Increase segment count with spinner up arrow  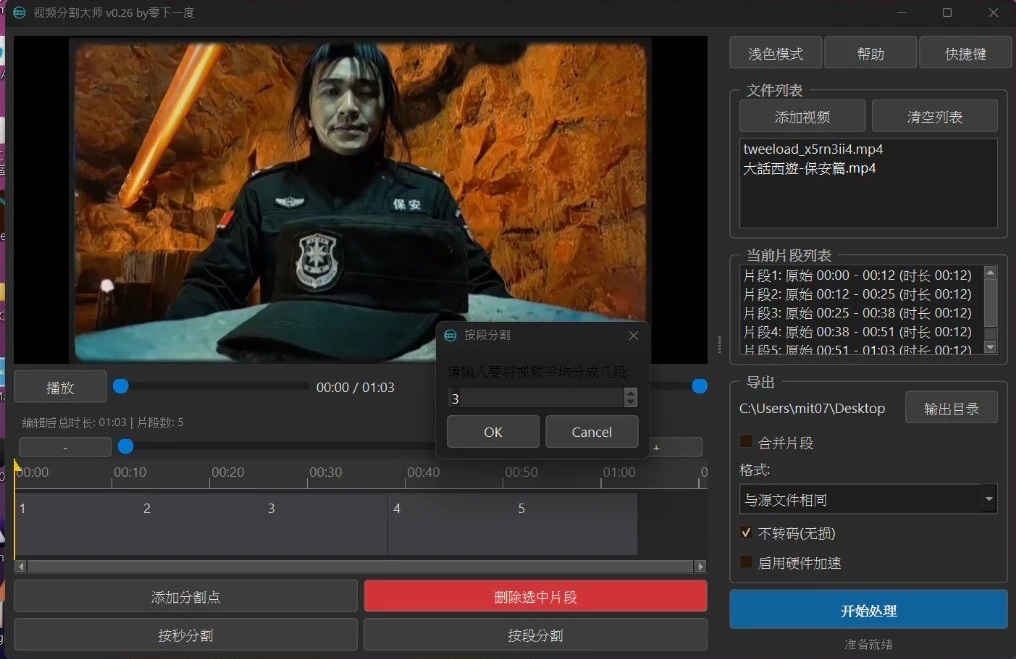(630, 393)
